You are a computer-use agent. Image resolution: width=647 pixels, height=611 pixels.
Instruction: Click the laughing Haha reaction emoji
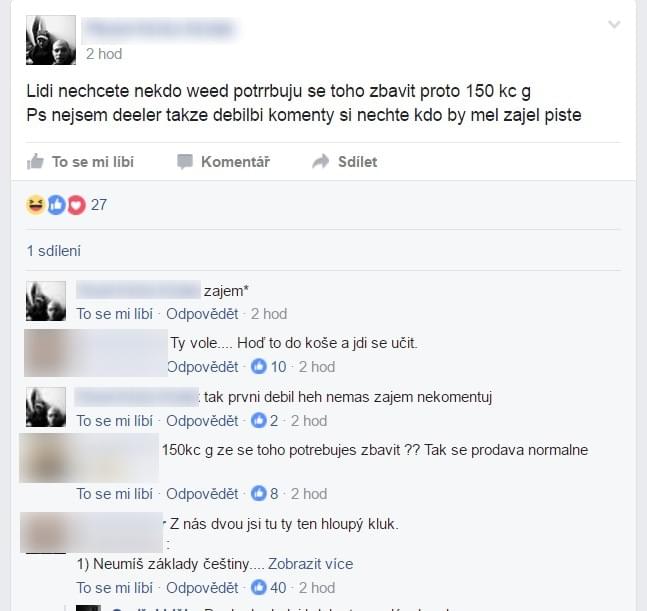(x=35, y=205)
